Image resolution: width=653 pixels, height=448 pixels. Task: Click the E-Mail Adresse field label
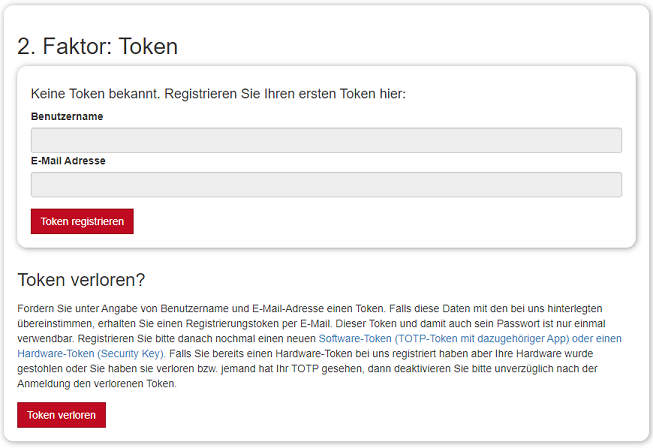pos(68,161)
